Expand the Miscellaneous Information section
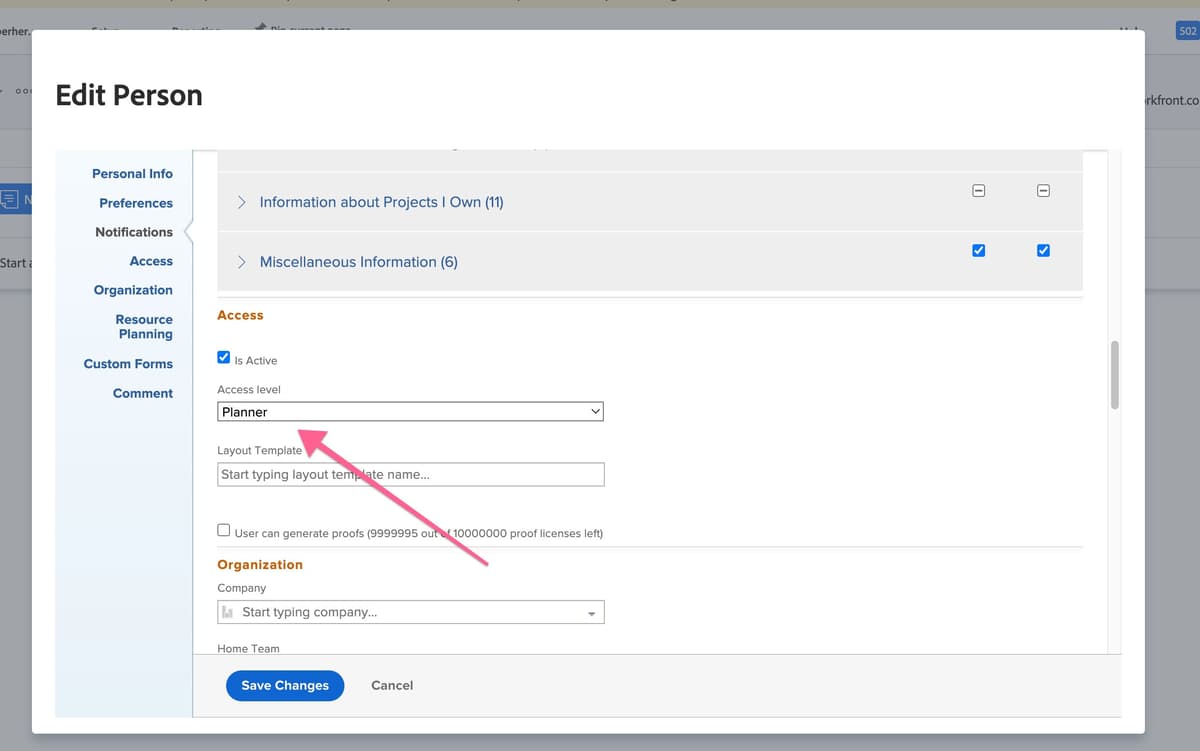Image resolution: width=1200 pixels, height=751 pixels. click(240, 261)
